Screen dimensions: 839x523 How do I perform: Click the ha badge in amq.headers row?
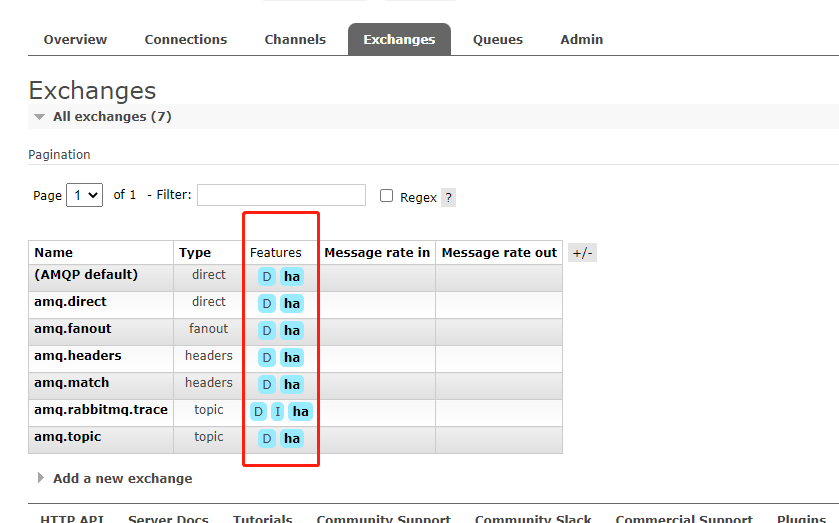pos(292,357)
